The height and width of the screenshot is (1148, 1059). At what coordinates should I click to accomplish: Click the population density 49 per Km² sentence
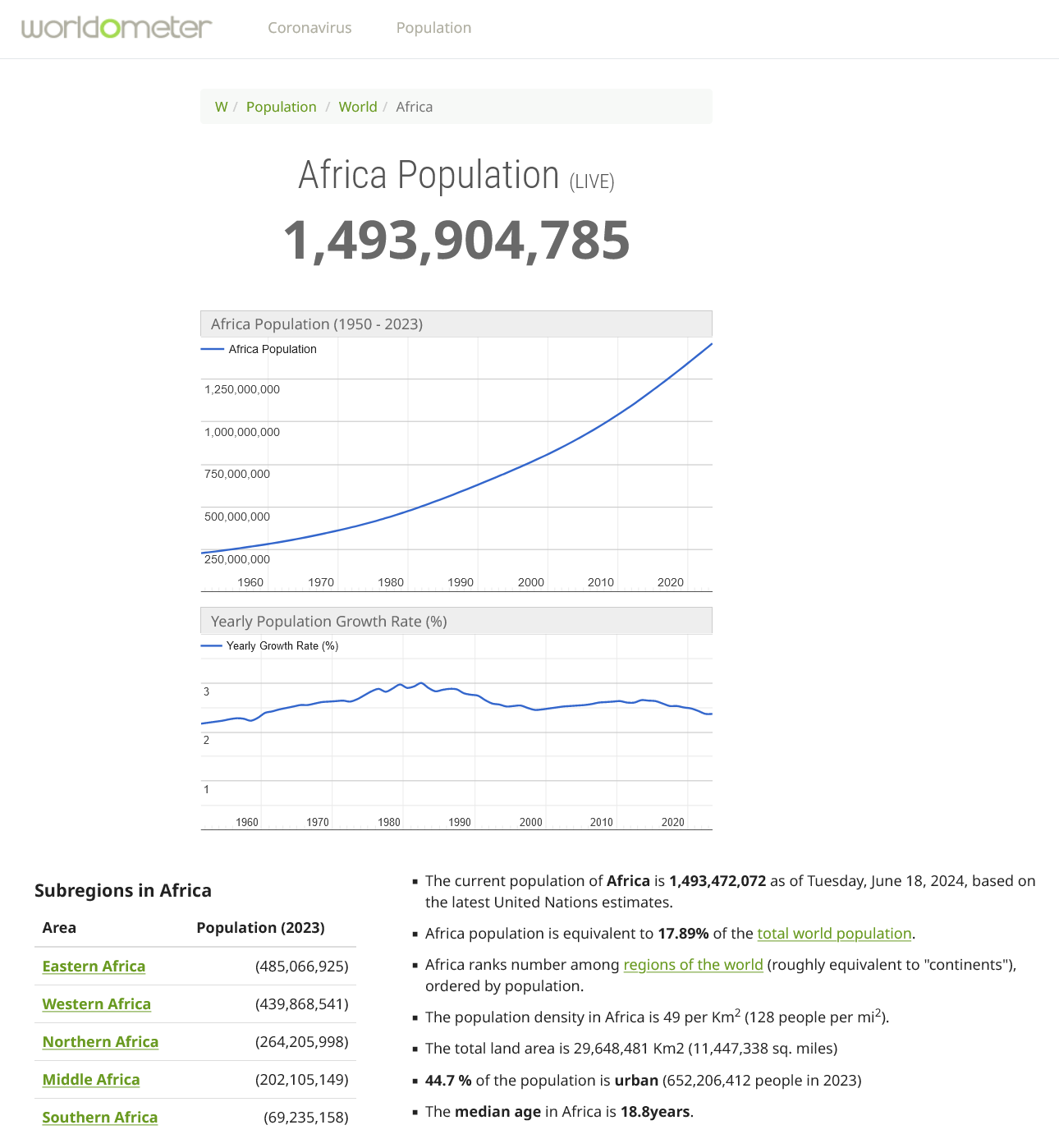pyautogui.click(x=657, y=1017)
